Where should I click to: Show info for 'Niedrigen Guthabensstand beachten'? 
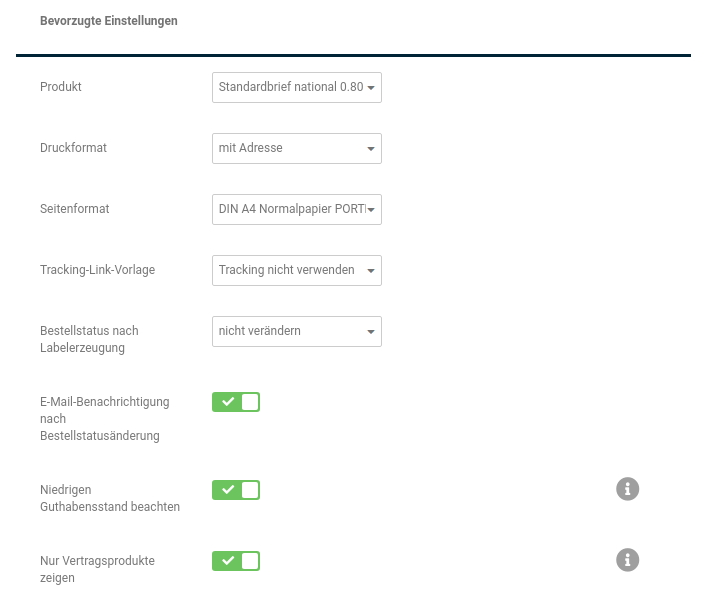627,489
